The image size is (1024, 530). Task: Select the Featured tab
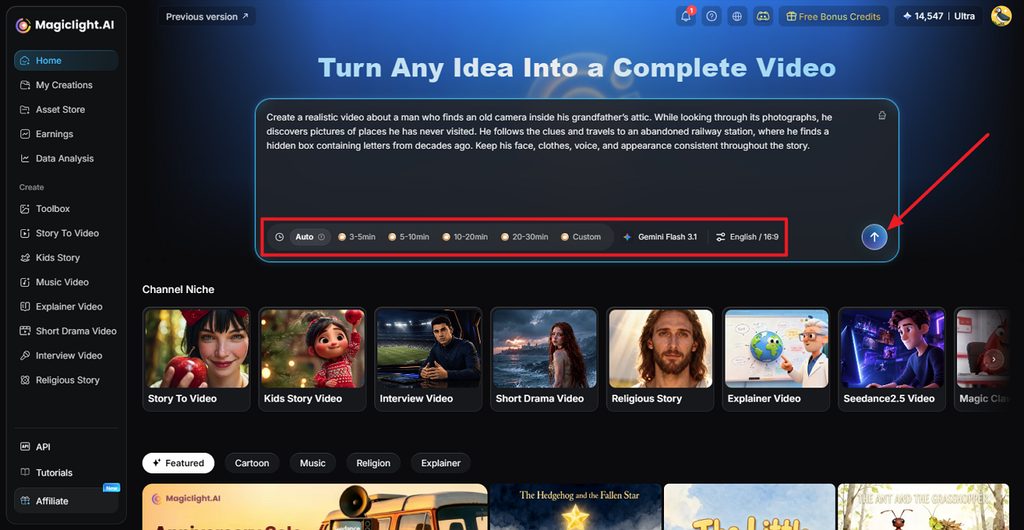pos(178,463)
